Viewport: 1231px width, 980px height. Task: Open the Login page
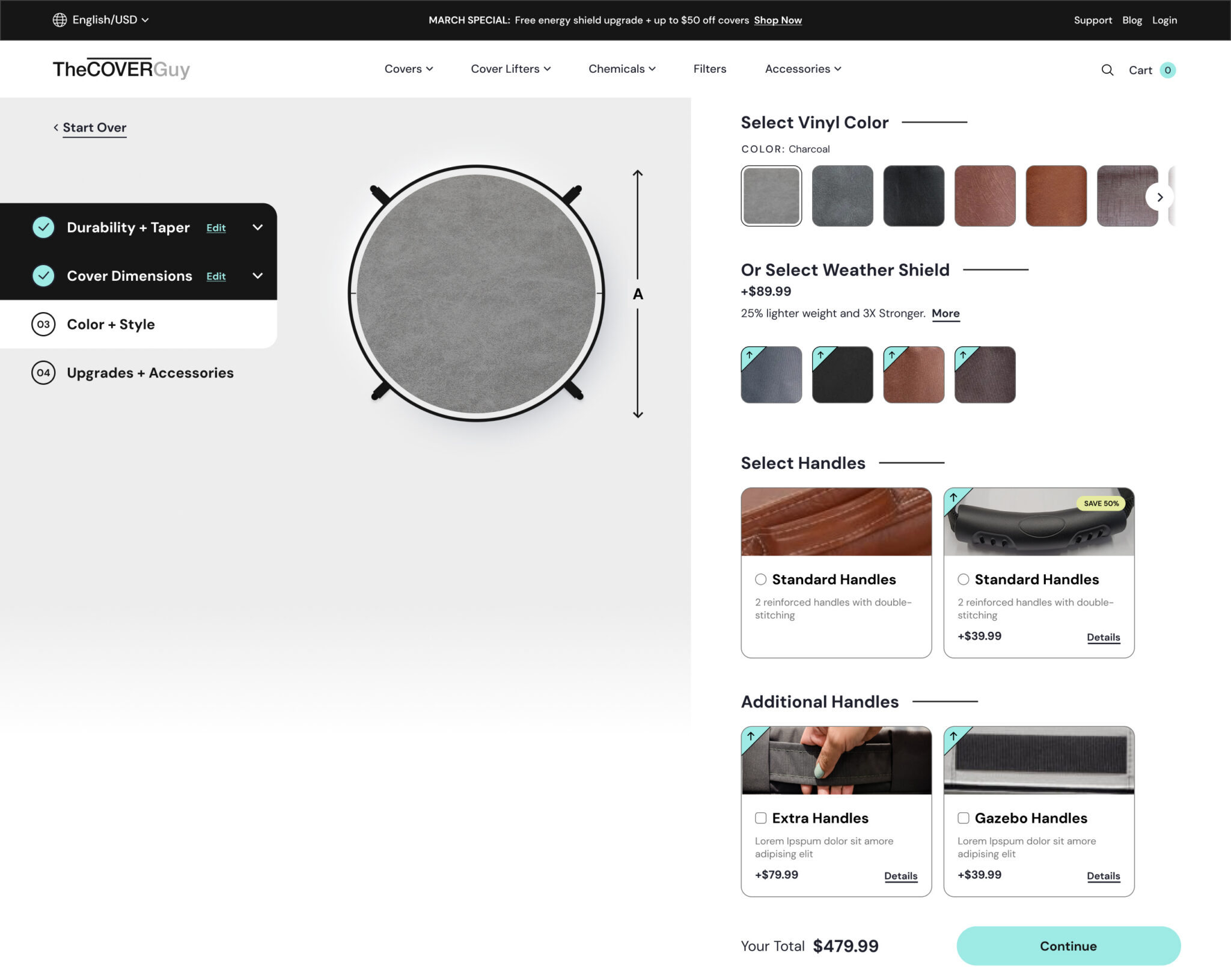pyautogui.click(x=1164, y=20)
